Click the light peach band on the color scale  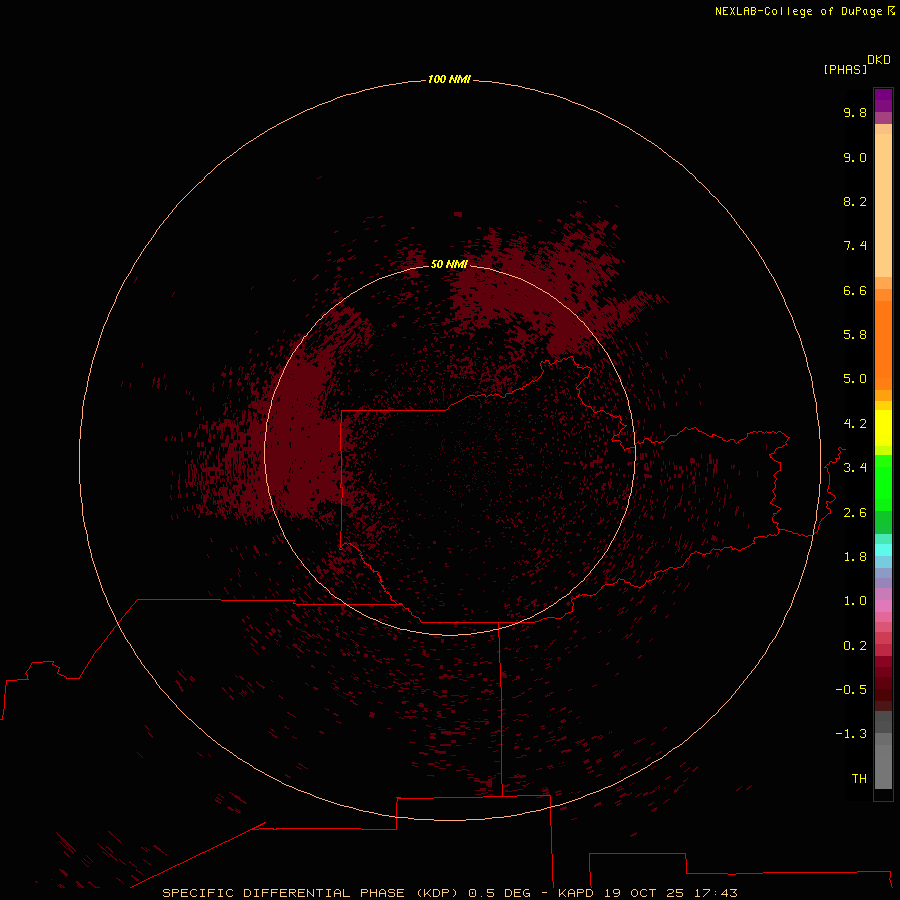pyautogui.click(x=883, y=205)
